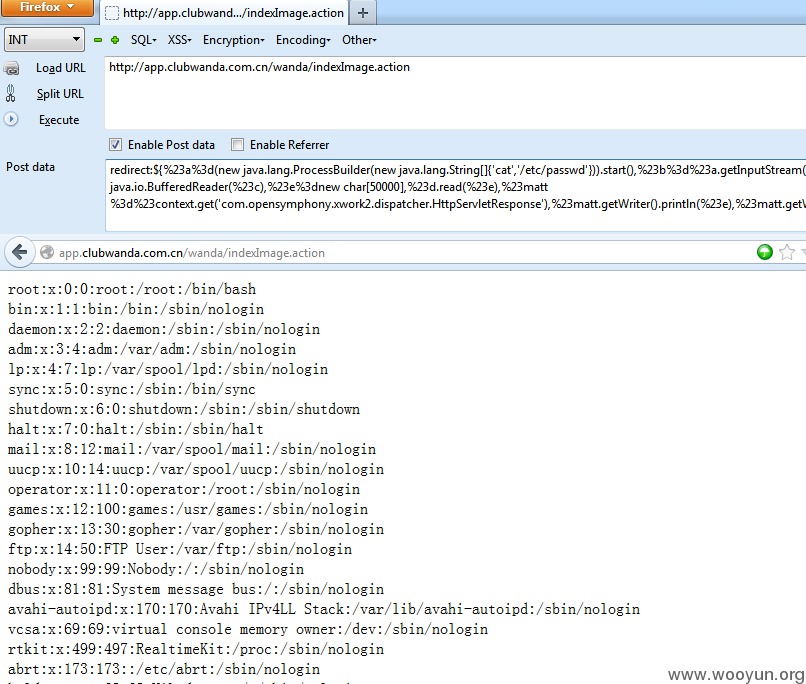Click the line starting 'uucp:x:10:14'
This screenshot has height=684, width=806.
(196, 469)
